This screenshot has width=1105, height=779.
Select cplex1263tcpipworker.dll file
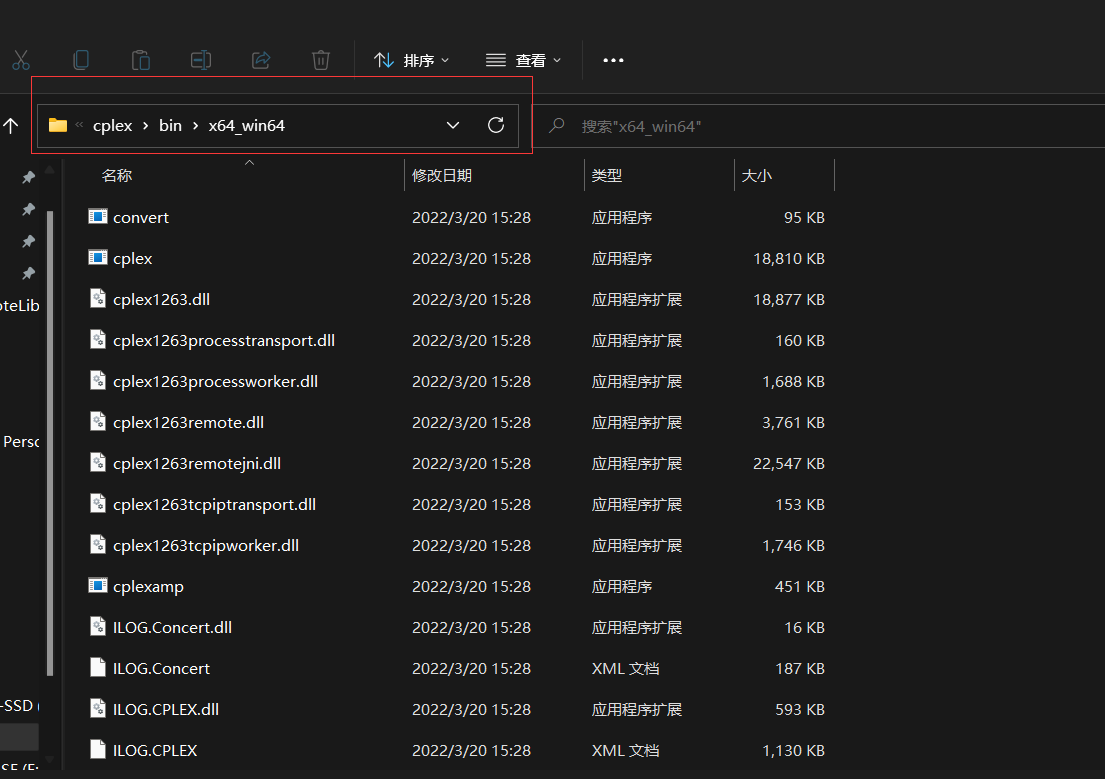[x=457, y=545]
